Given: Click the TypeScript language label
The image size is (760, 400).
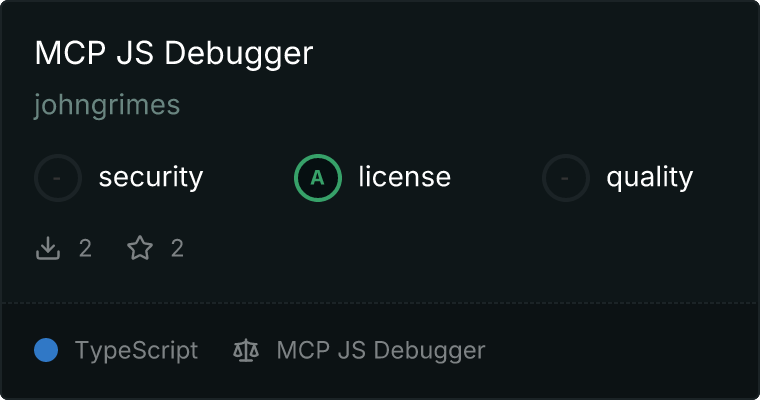Looking at the screenshot, I should click(x=137, y=351).
